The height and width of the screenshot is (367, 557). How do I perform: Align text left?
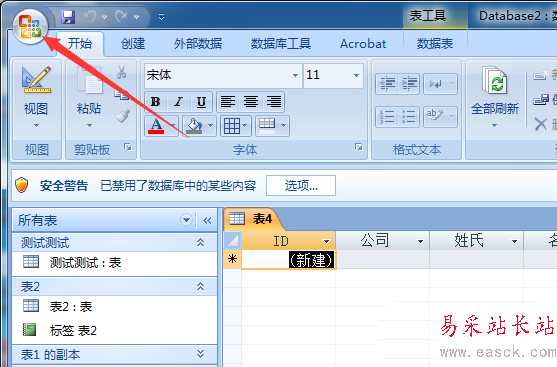pyautogui.click(x=228, y=102)
